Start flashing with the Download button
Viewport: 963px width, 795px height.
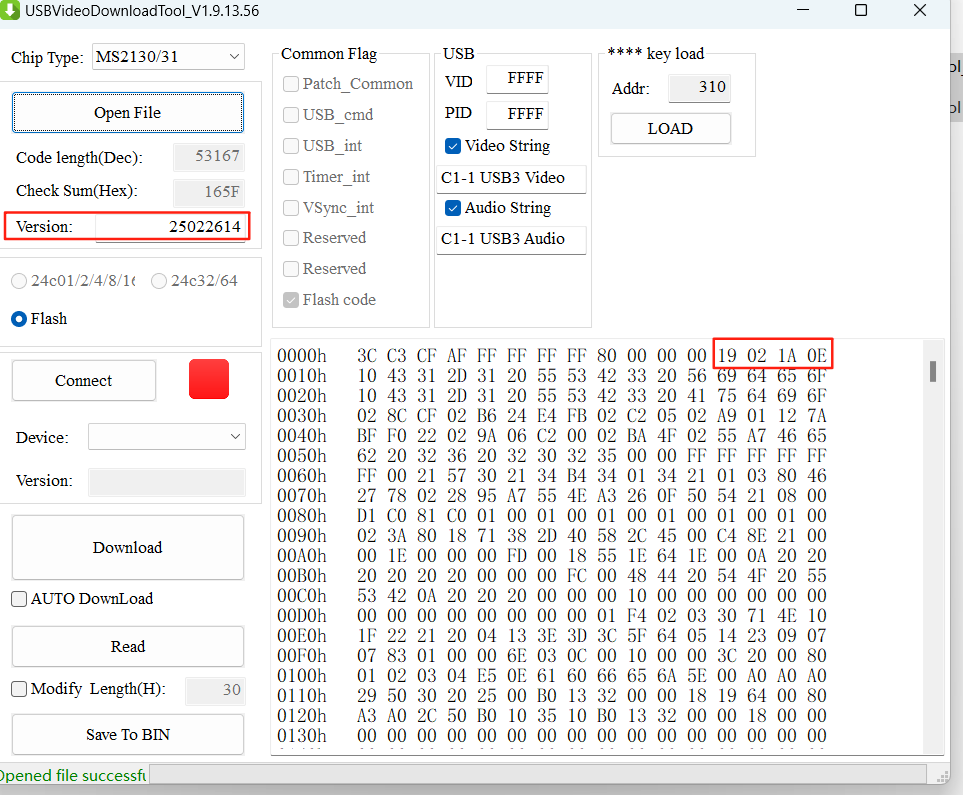127,548
